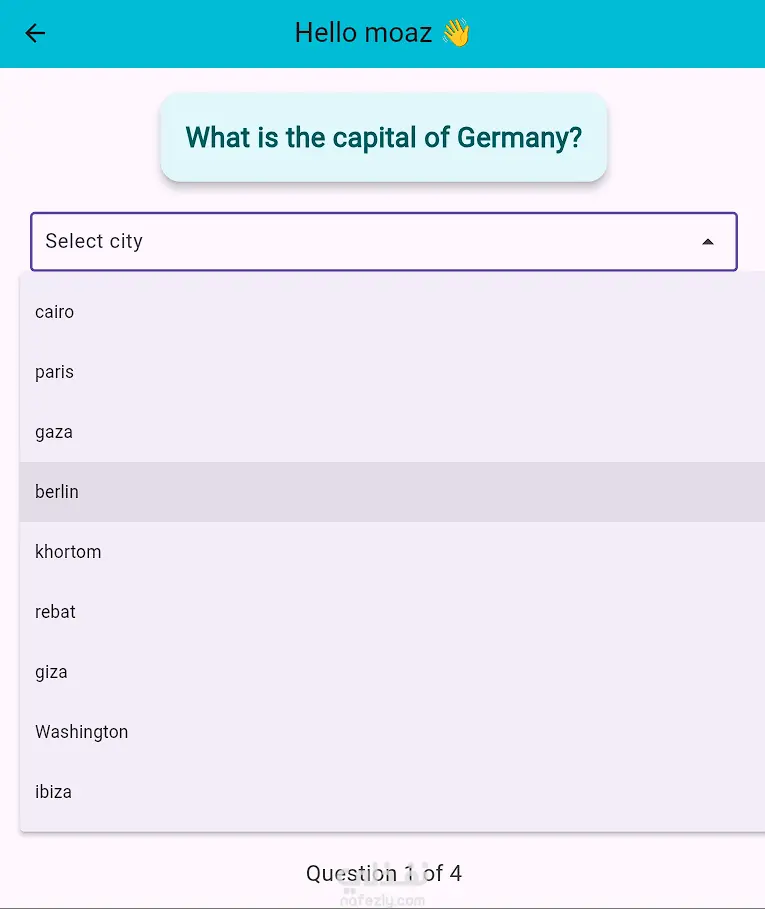The width and height of the screenshot is (765, 909).
Task: Click the waving hand emoji
Action: 456,32
